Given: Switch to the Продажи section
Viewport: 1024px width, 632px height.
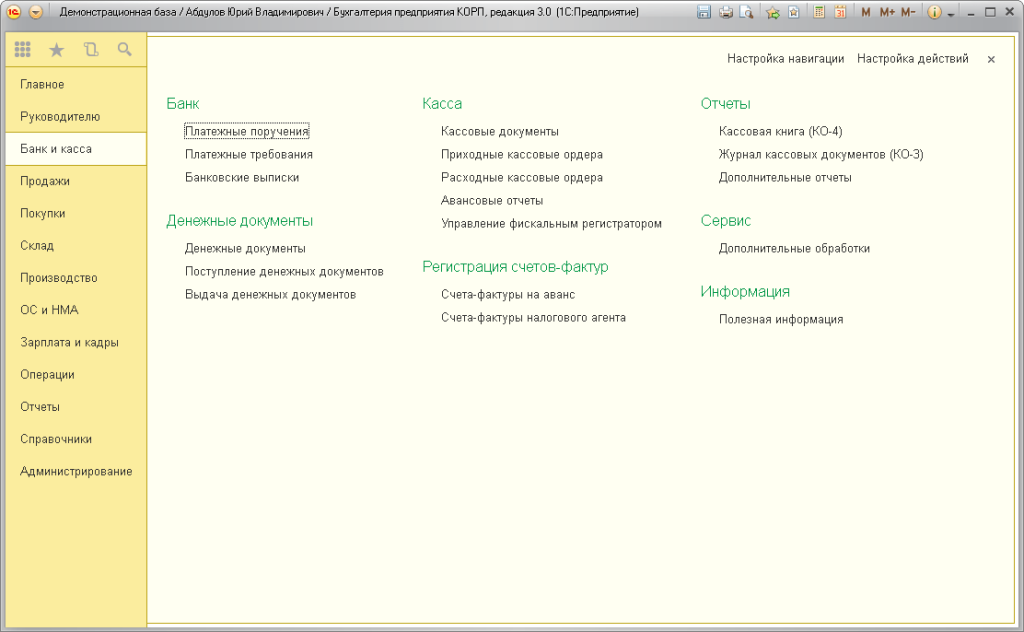Looking at the screenshot, I should pos(45,181).
